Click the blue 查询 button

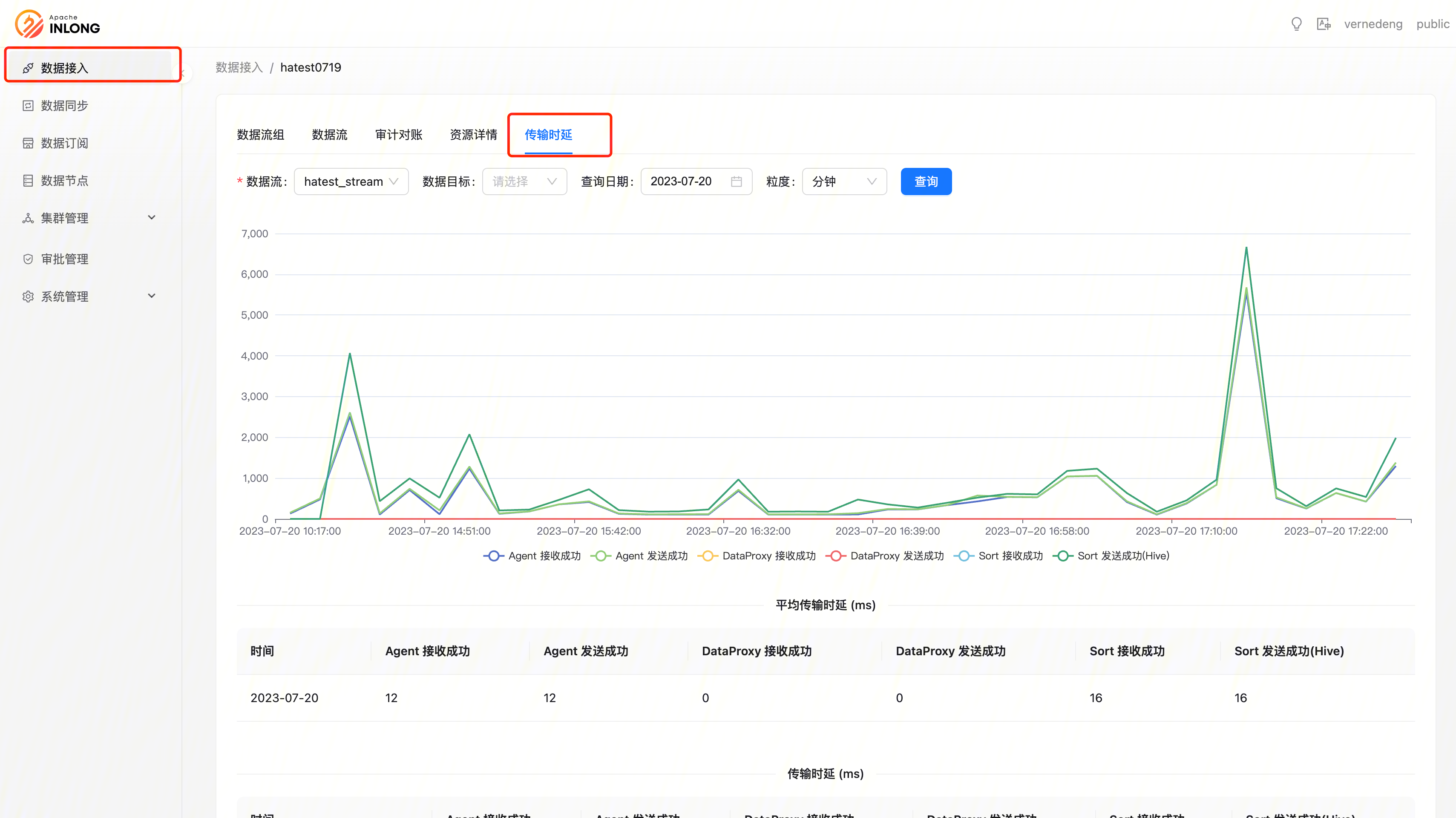click(x=926, y=181)
